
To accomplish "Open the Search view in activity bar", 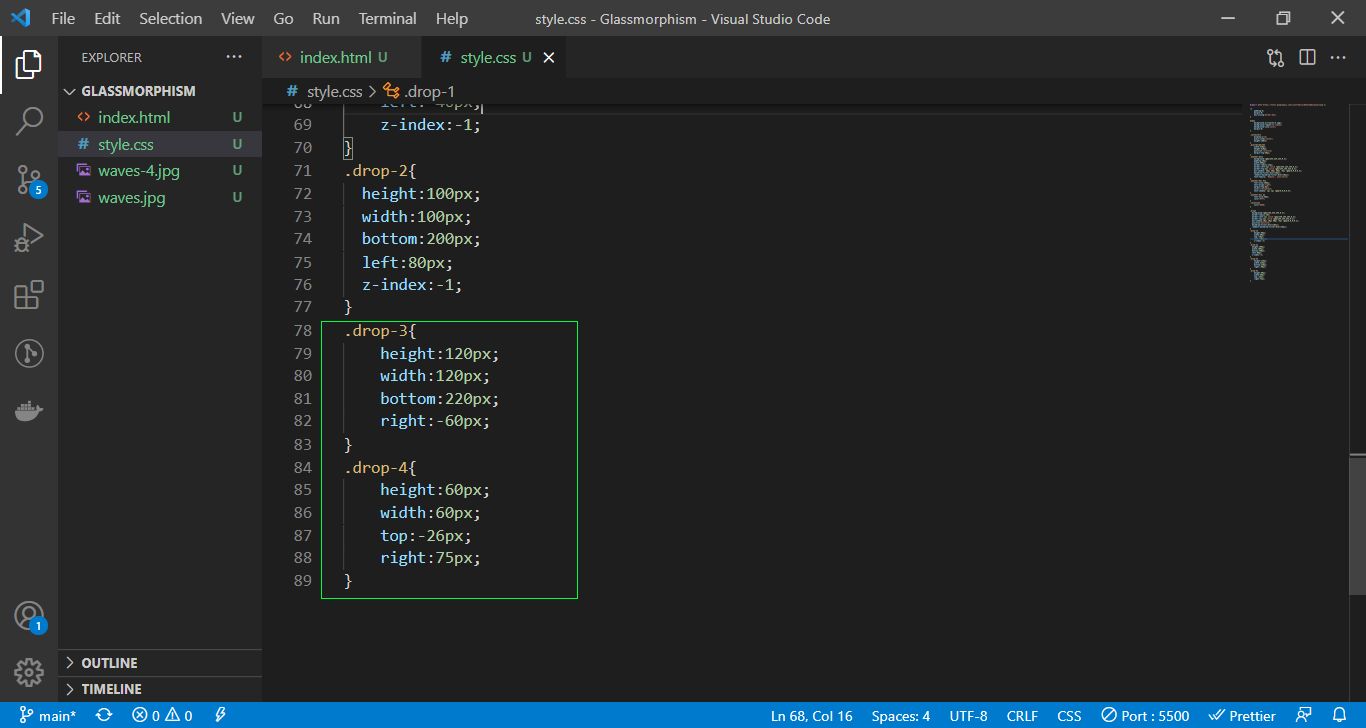I will 29,122.
